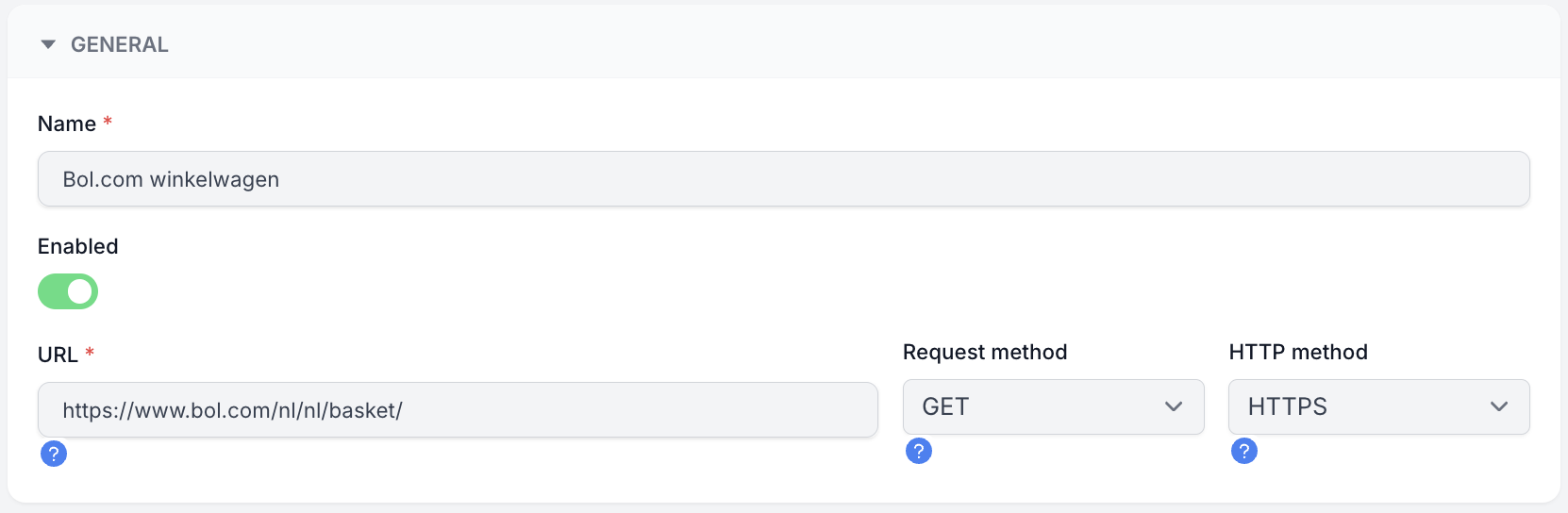
Task: Focus the URL field with bol.com basket address
Action: [x=458, y=409]
